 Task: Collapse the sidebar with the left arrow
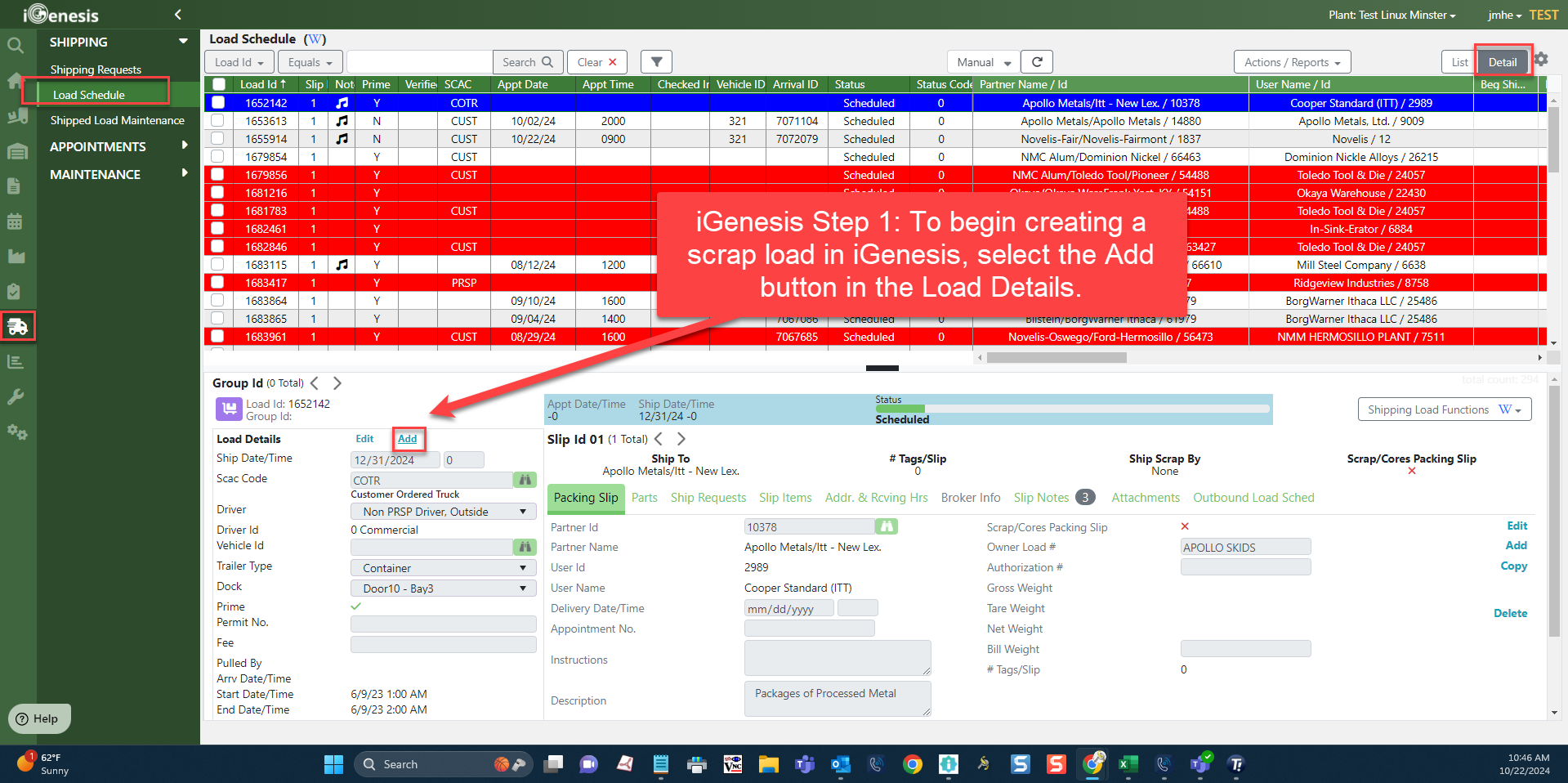click(177, 14)
